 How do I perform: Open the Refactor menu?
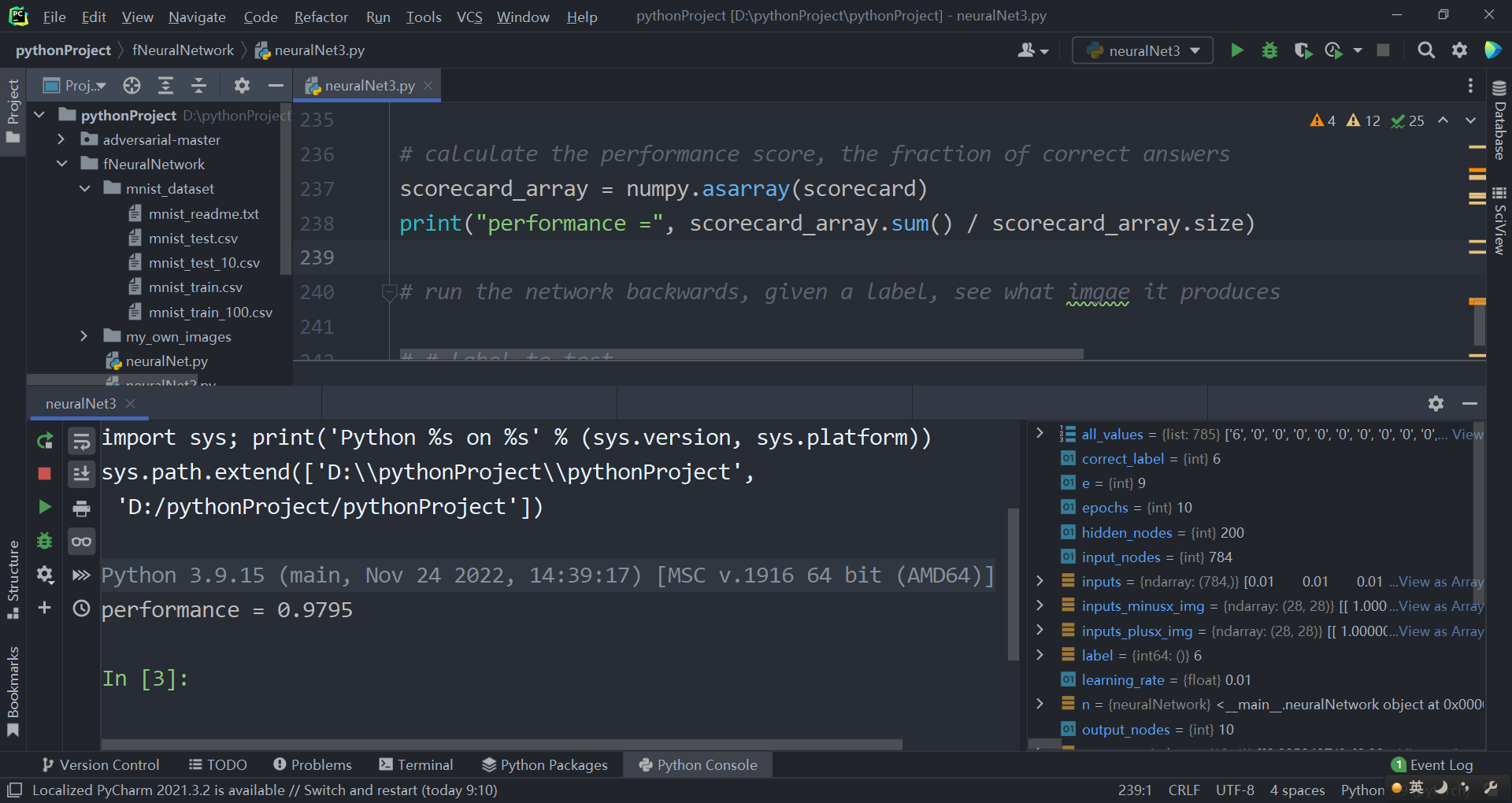coord(321,17)
